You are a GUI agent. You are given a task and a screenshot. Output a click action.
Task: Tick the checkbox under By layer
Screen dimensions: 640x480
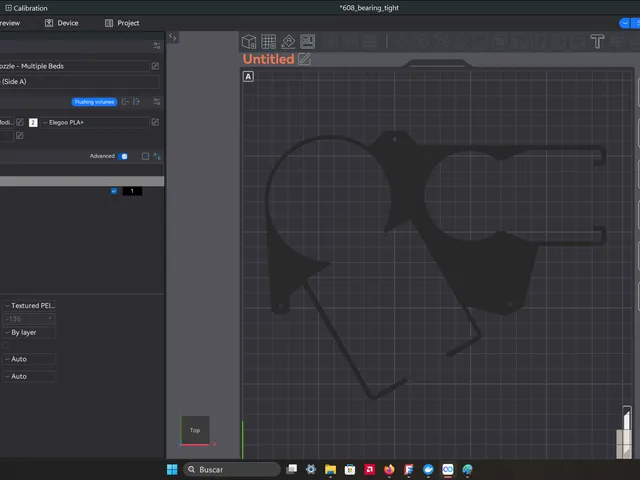tap(6, 346)
